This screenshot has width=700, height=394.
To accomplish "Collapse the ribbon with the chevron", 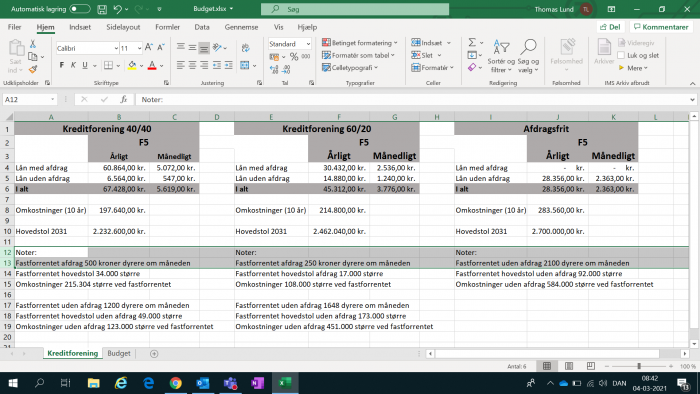I will [692, 83].
